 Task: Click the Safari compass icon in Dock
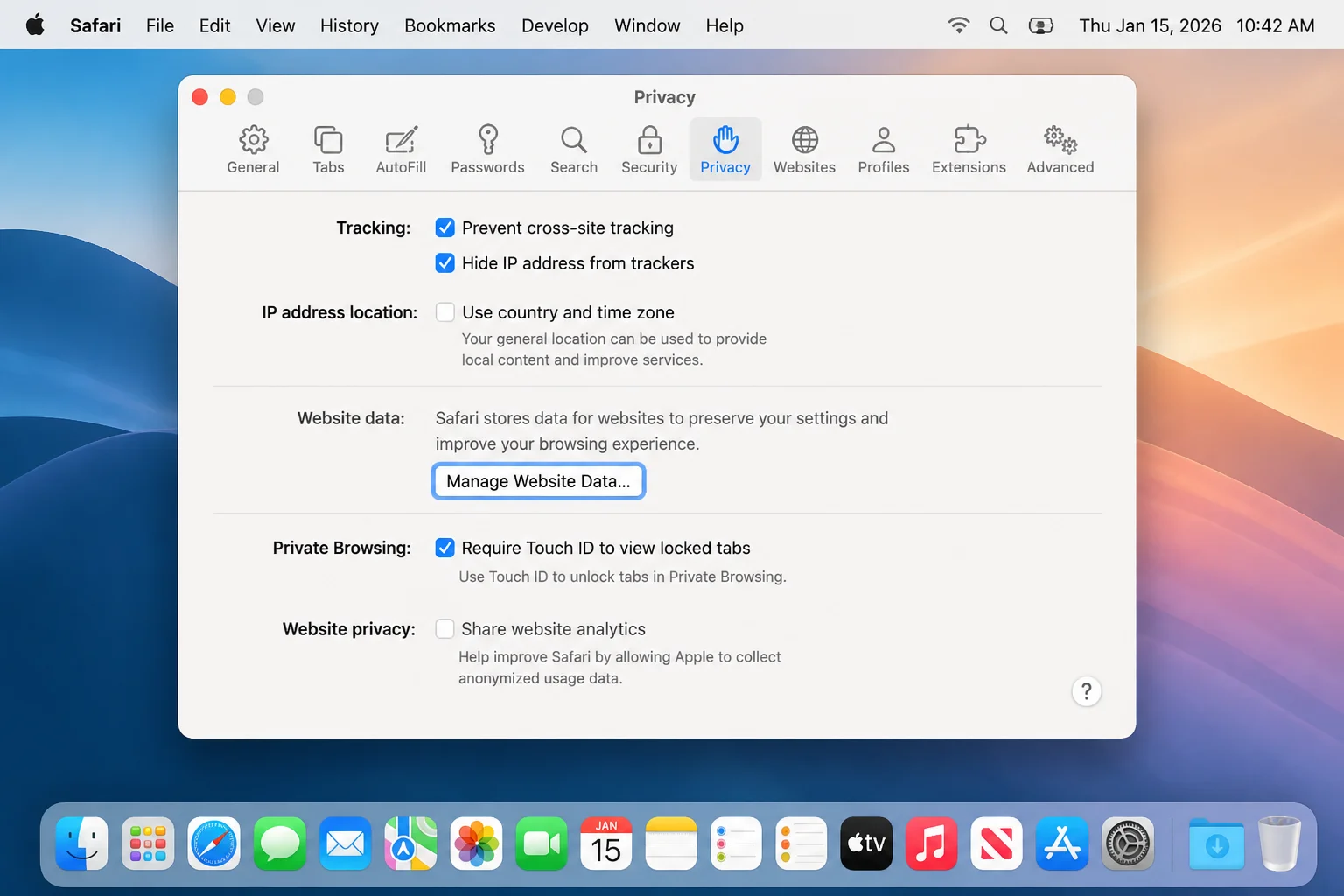(213, 843)
